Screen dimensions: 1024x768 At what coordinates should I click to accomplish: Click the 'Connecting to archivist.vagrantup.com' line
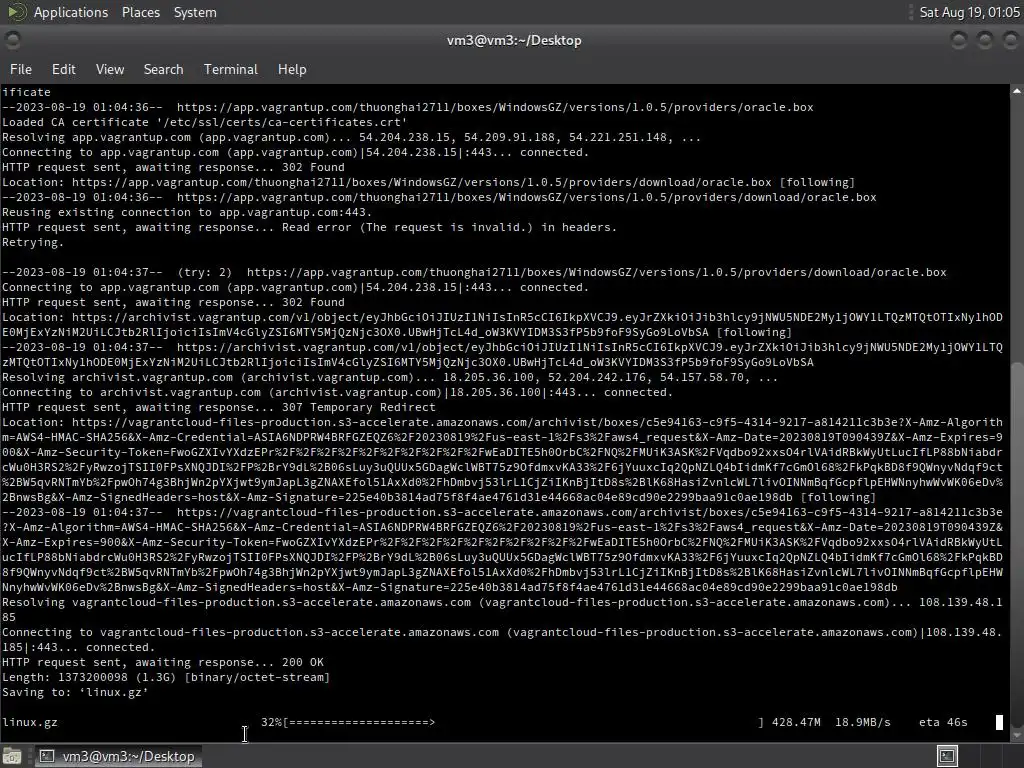tap(337, 392)
